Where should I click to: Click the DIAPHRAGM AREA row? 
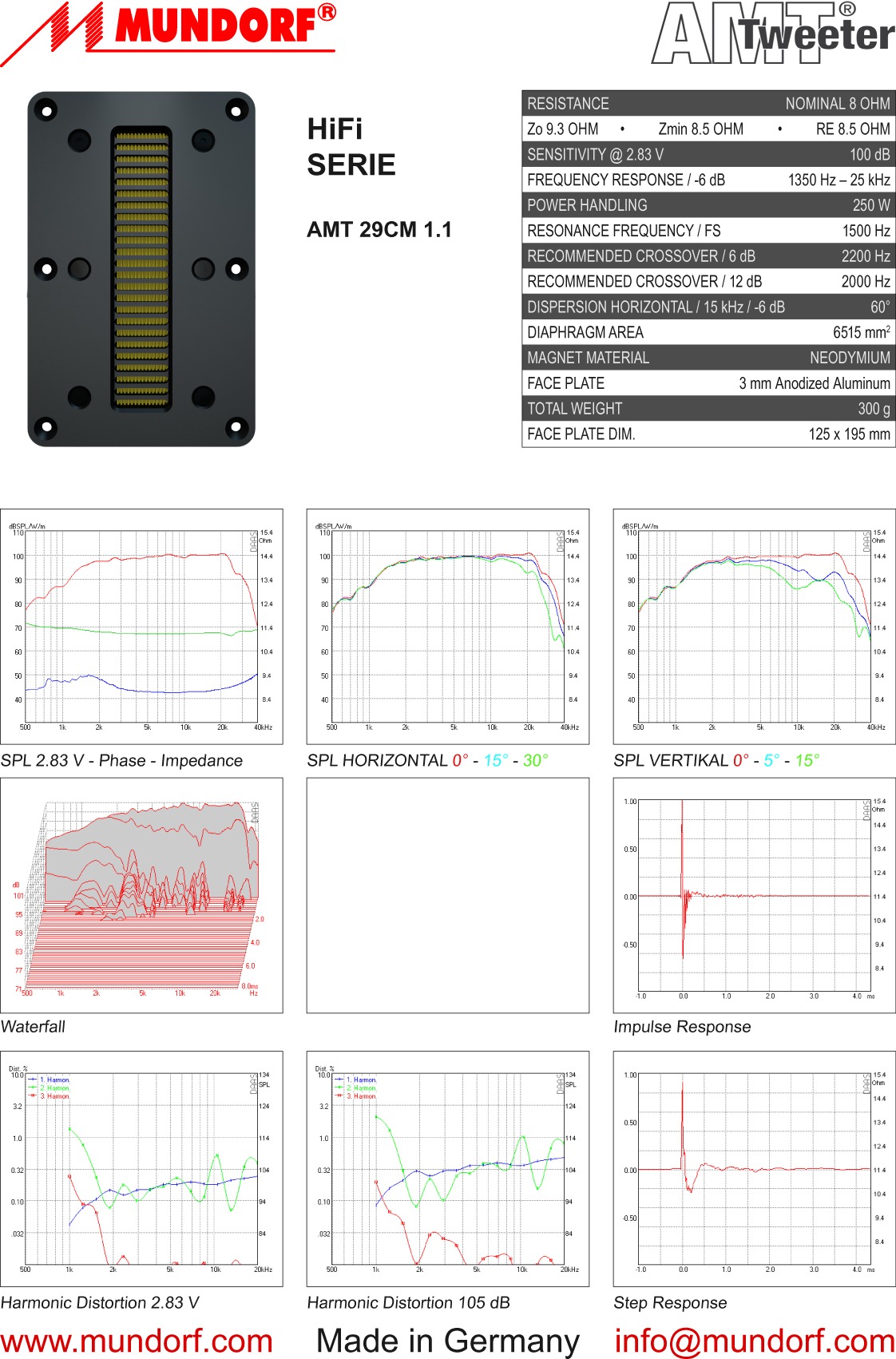[x=708, y=332]
